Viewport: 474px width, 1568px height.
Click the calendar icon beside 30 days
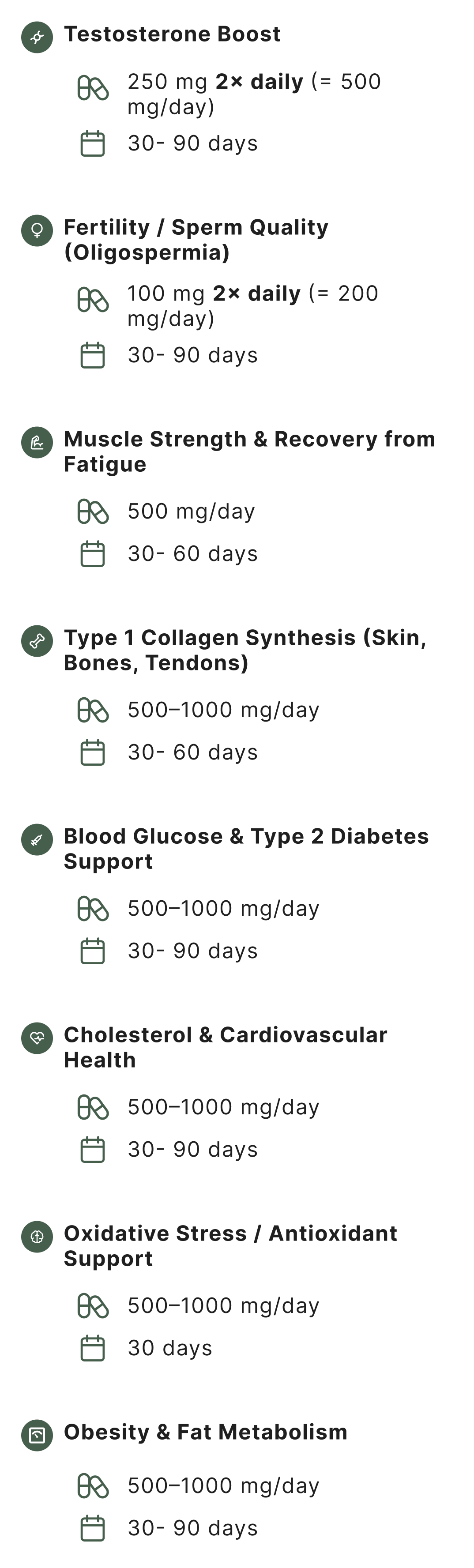[x=93, y=1348]
